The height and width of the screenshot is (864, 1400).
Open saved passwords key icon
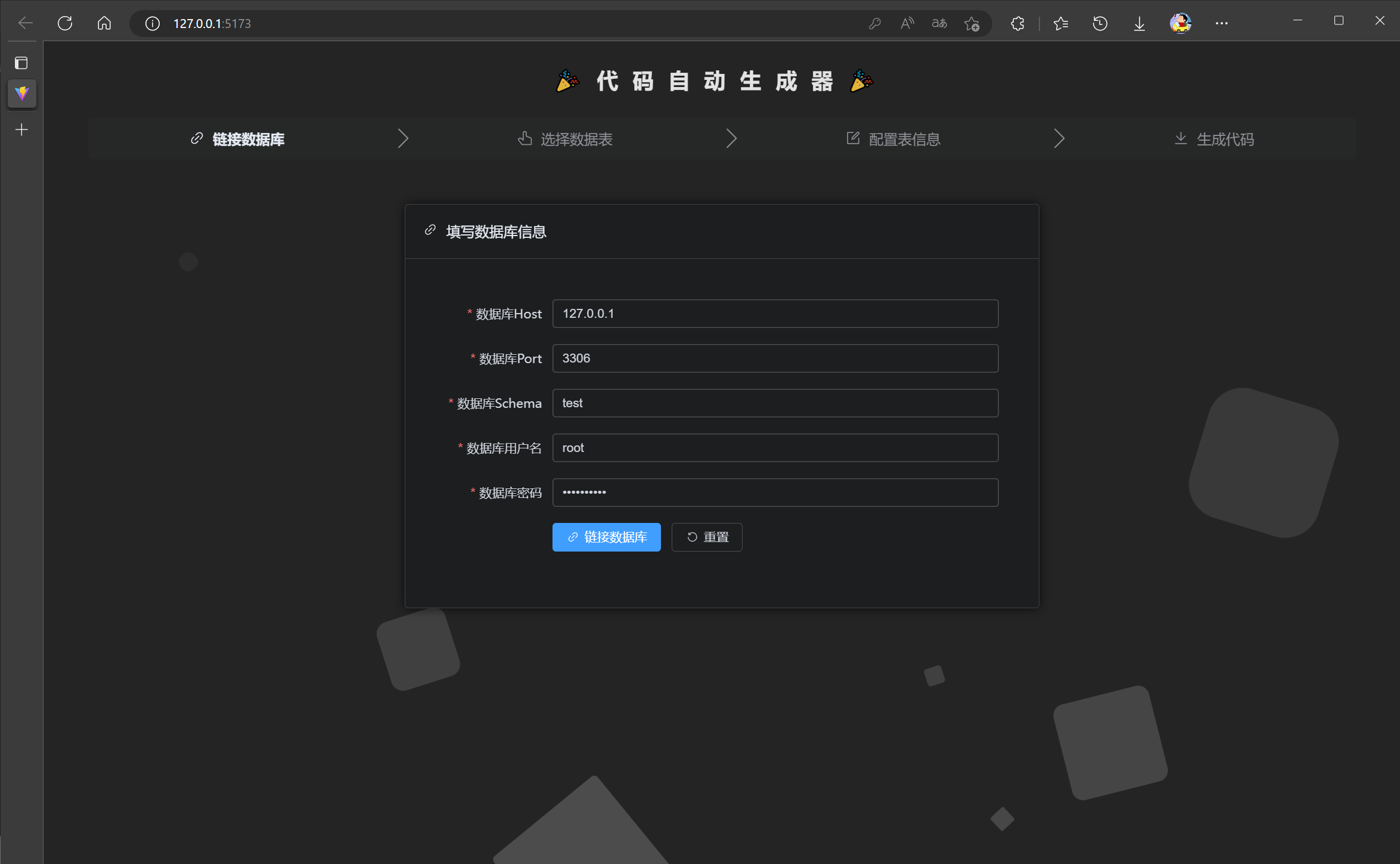[x=874, y=23]
